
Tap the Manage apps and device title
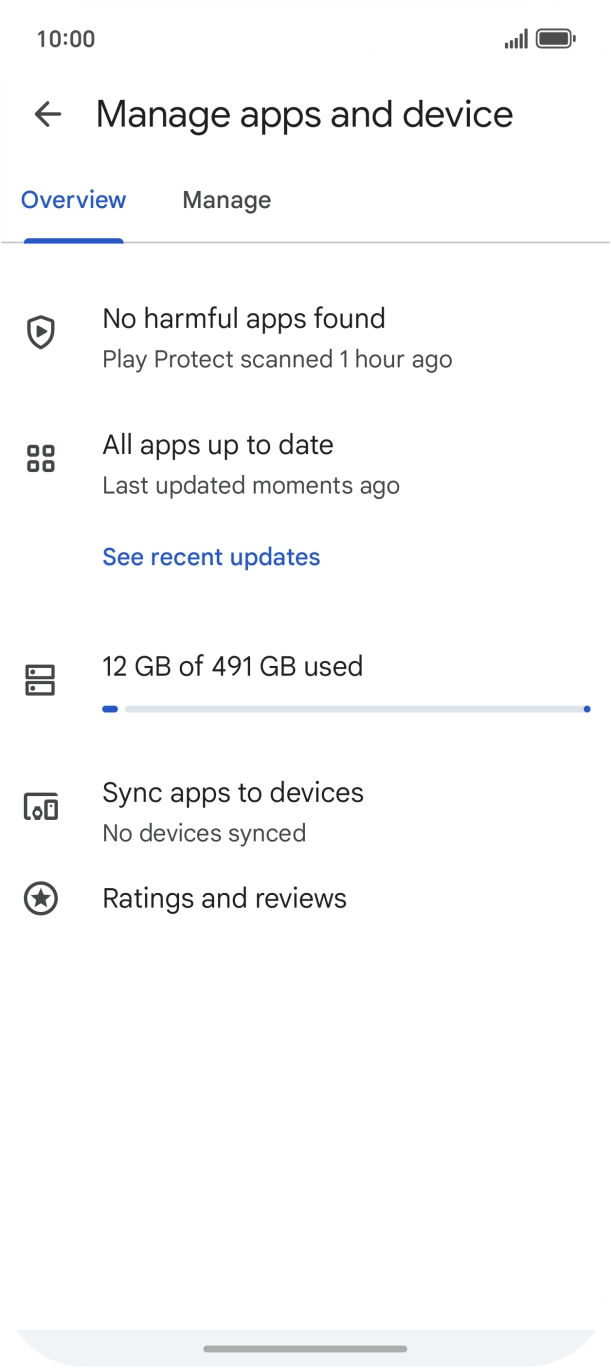point(305,115)
